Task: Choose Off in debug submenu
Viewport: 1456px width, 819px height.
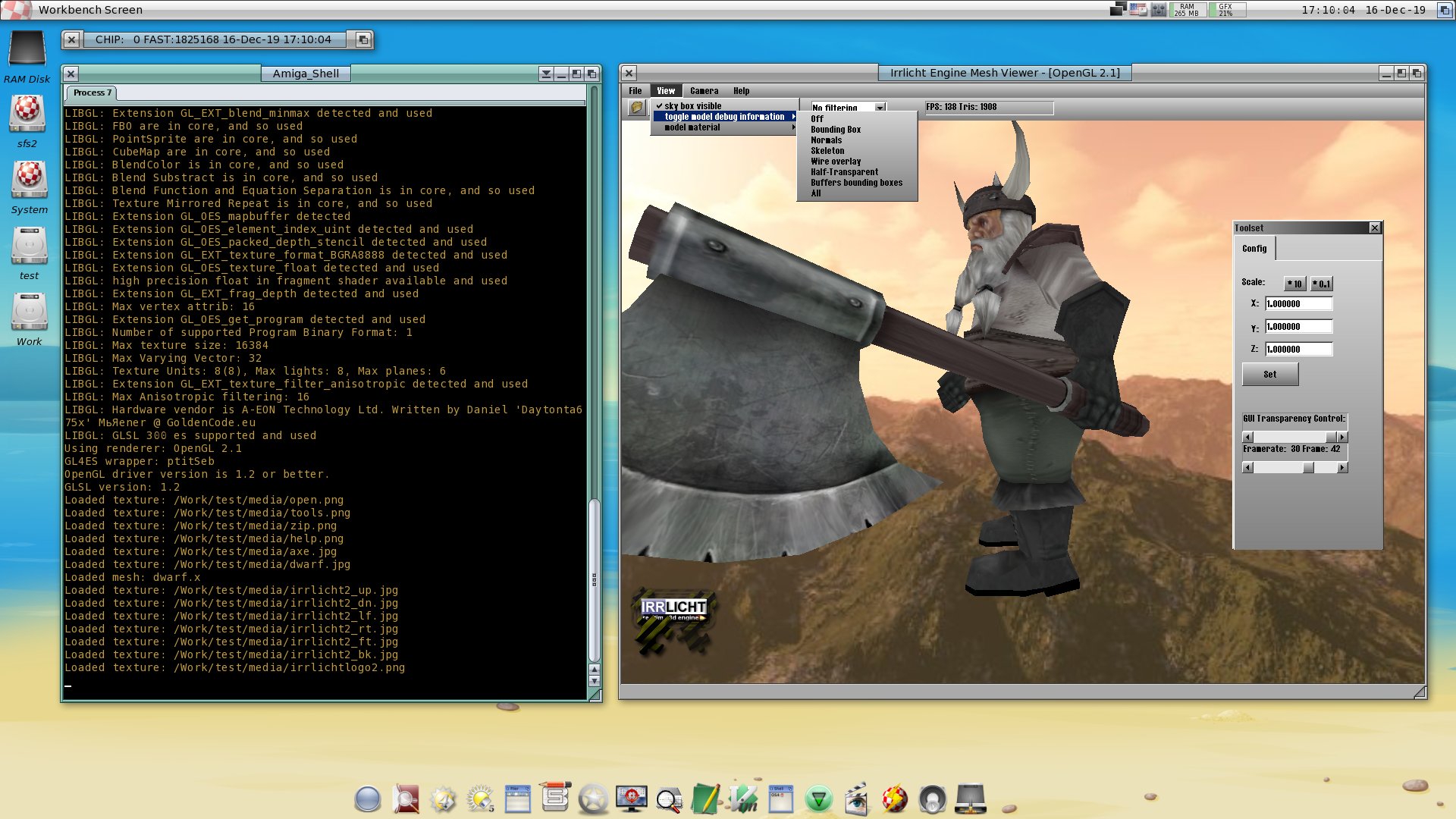Action: tap(857, 119)
